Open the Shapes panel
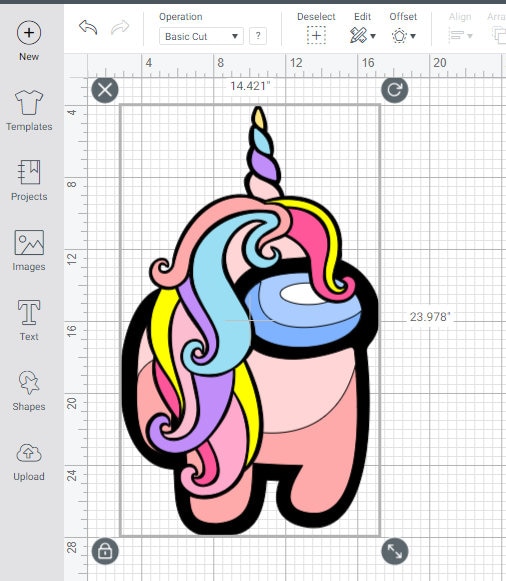Screen dimensions: 506x581 [29, 391]
